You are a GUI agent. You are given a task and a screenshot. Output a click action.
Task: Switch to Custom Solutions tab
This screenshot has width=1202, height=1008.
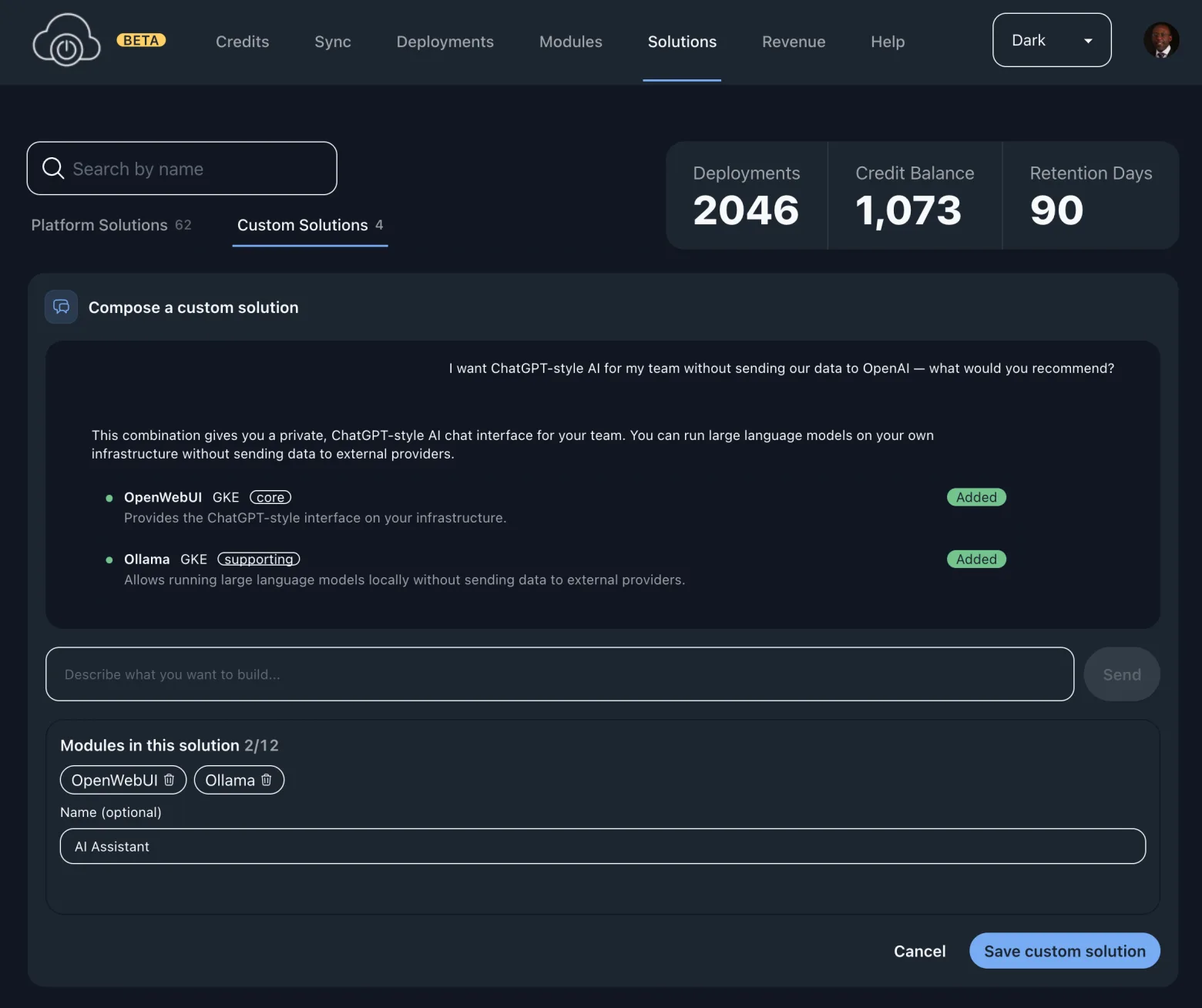[x=310, y=225]
